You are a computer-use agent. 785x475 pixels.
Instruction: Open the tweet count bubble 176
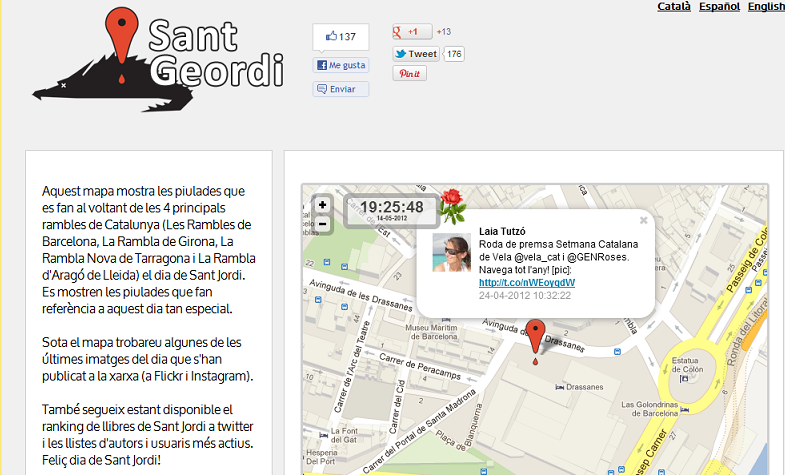coord(454,54)
